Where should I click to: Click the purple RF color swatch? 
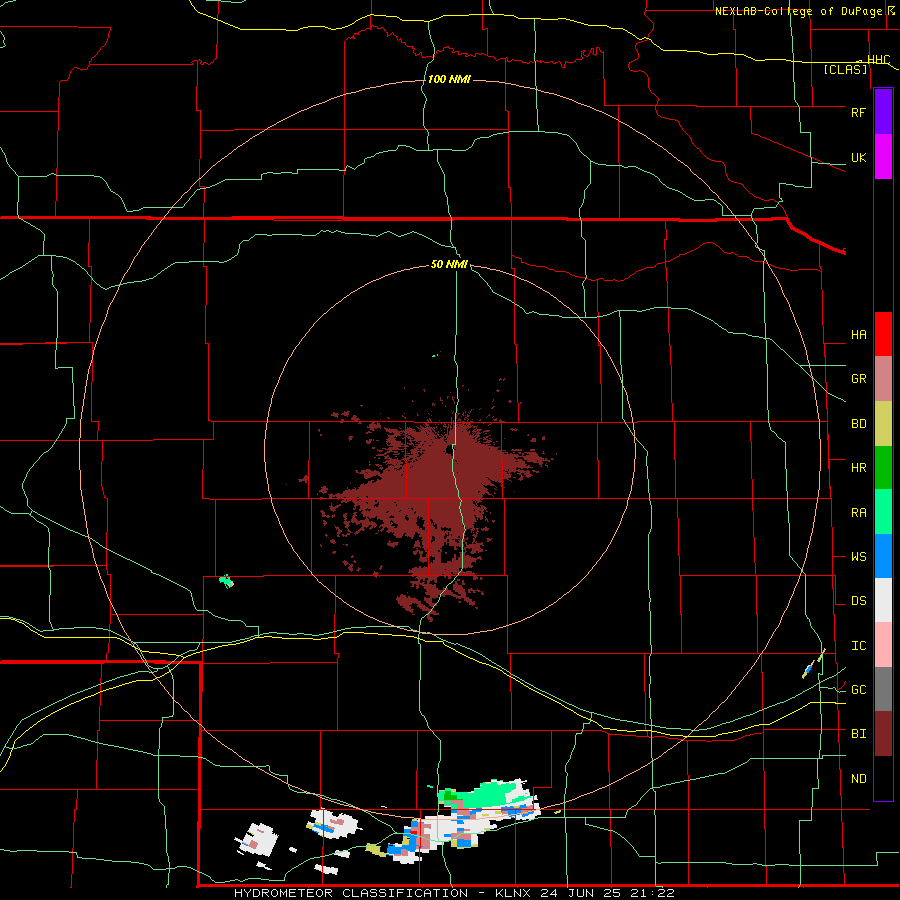click(x=883, y=112)
